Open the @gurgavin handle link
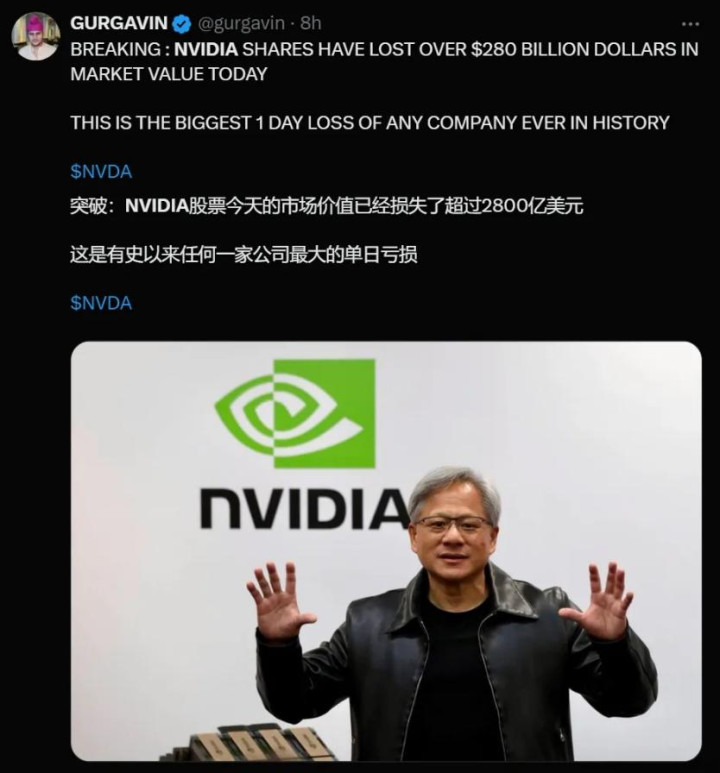The width and height of the screenshot is (720, 773). click(241, 23)
